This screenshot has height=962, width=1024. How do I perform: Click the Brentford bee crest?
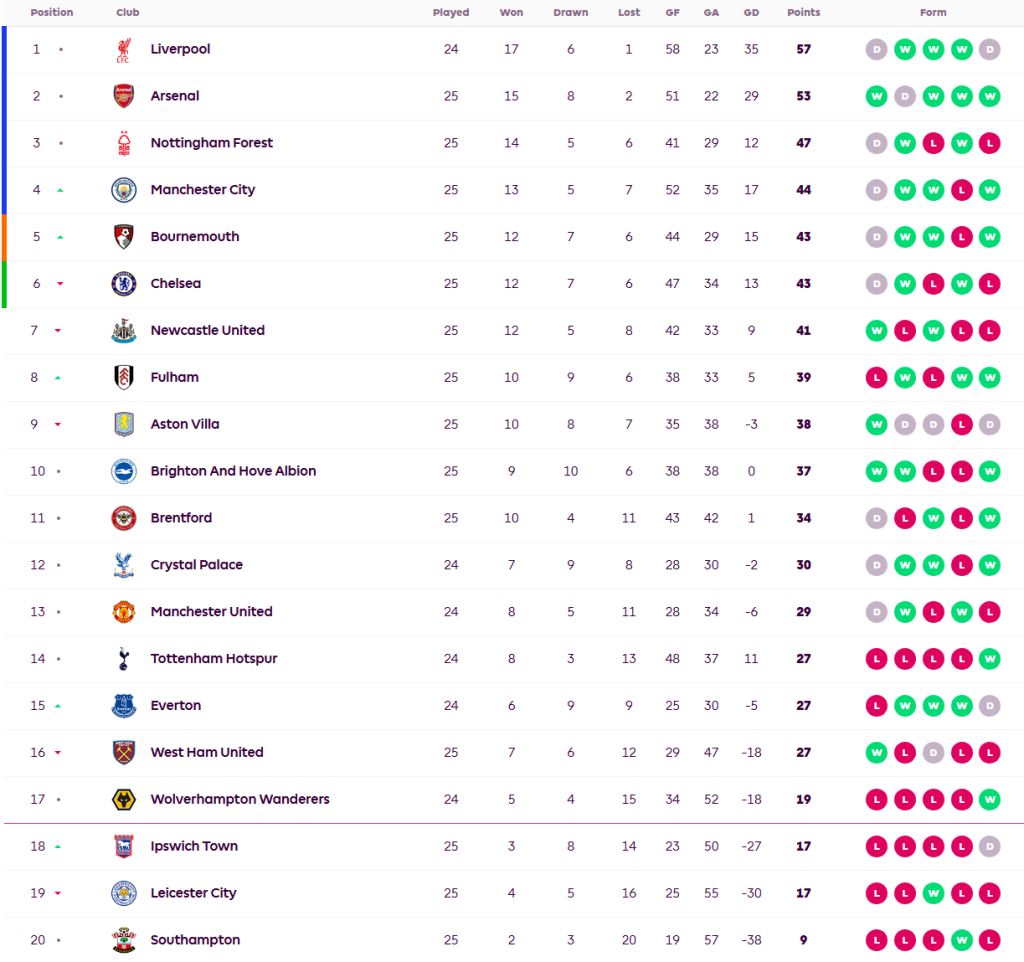click(124, 518)
